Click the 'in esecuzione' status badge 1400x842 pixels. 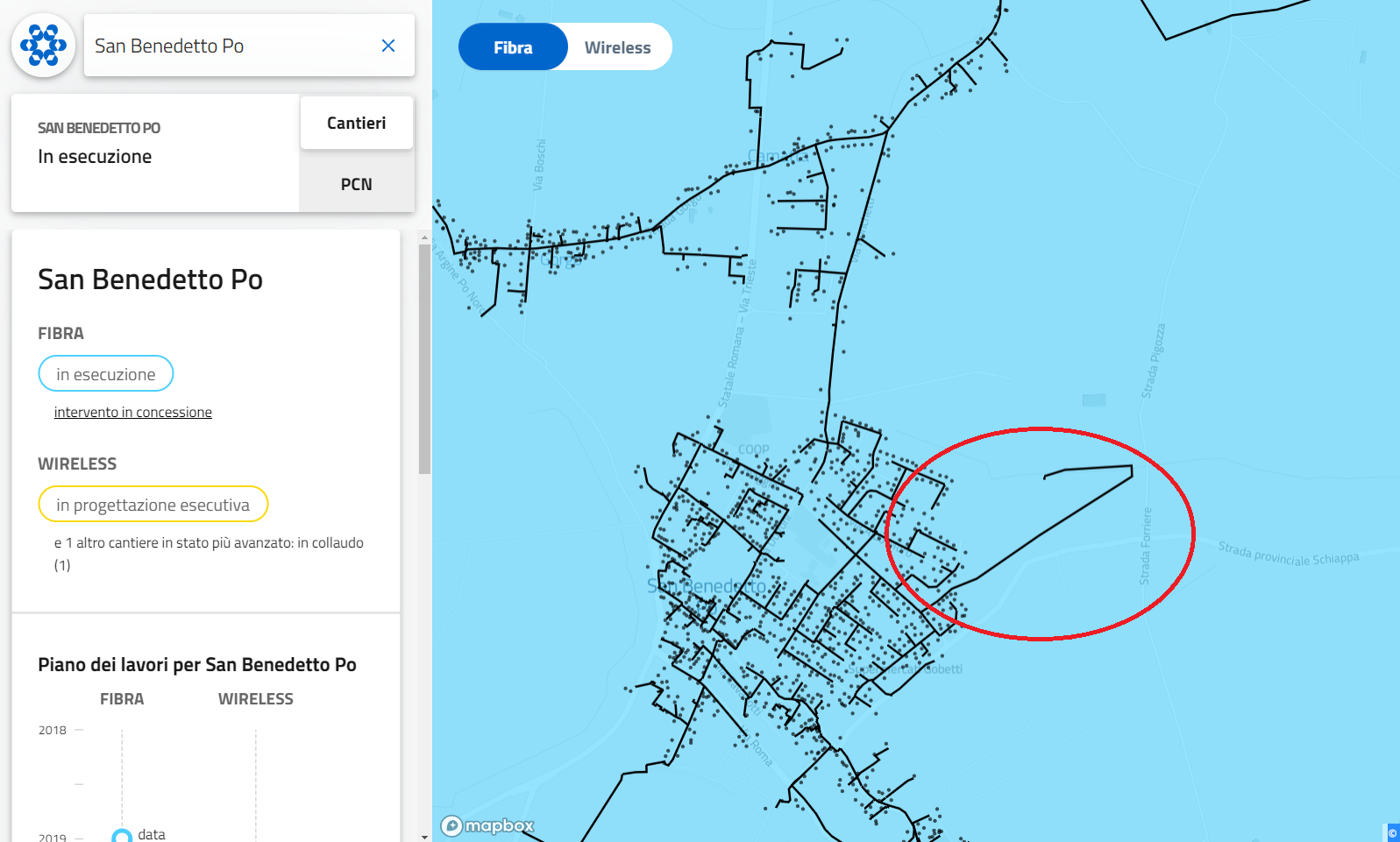(x=106, y=374)
